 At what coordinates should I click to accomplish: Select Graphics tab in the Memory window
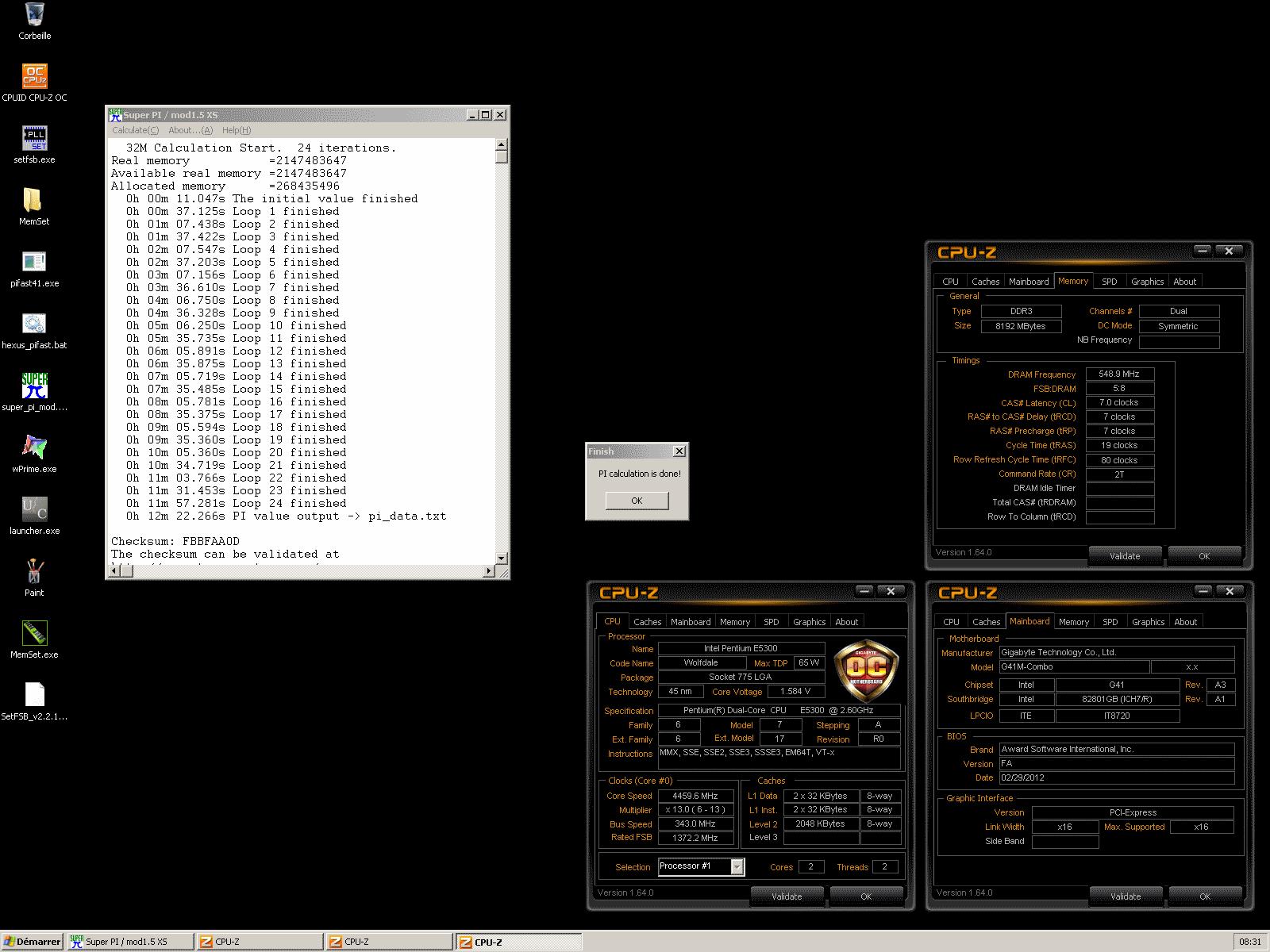point(1148,282)
